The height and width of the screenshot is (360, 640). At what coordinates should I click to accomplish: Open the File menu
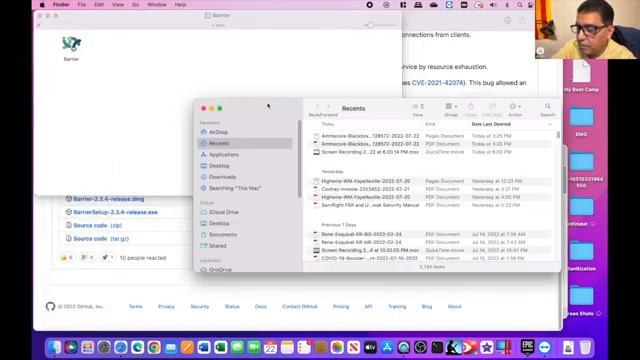(82, 5)
